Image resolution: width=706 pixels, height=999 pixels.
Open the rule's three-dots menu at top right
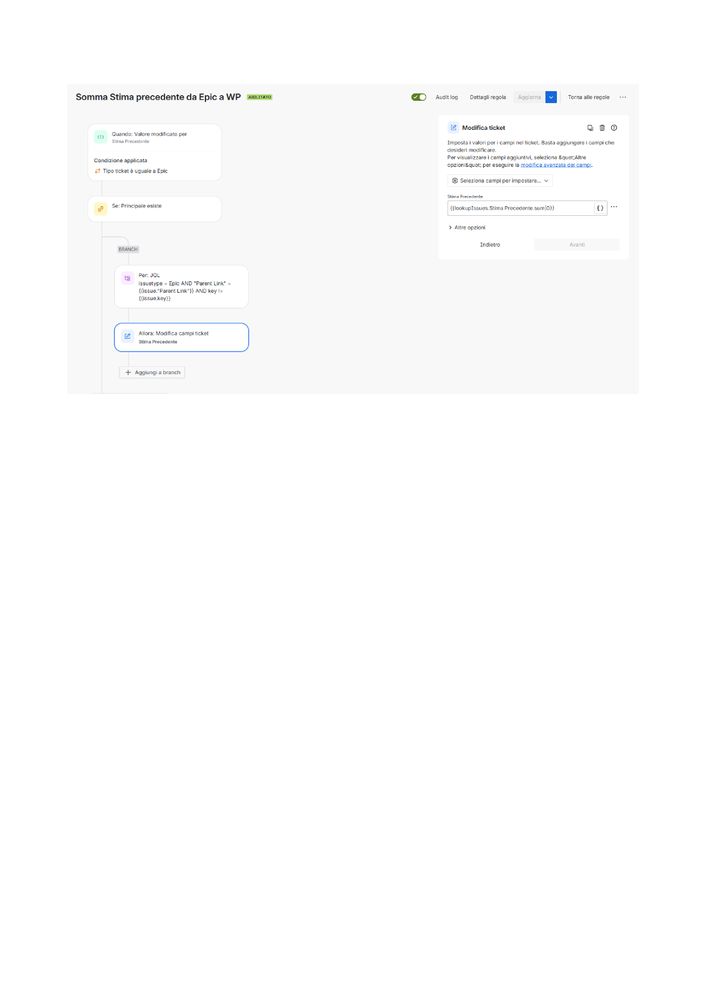[623, 97]
